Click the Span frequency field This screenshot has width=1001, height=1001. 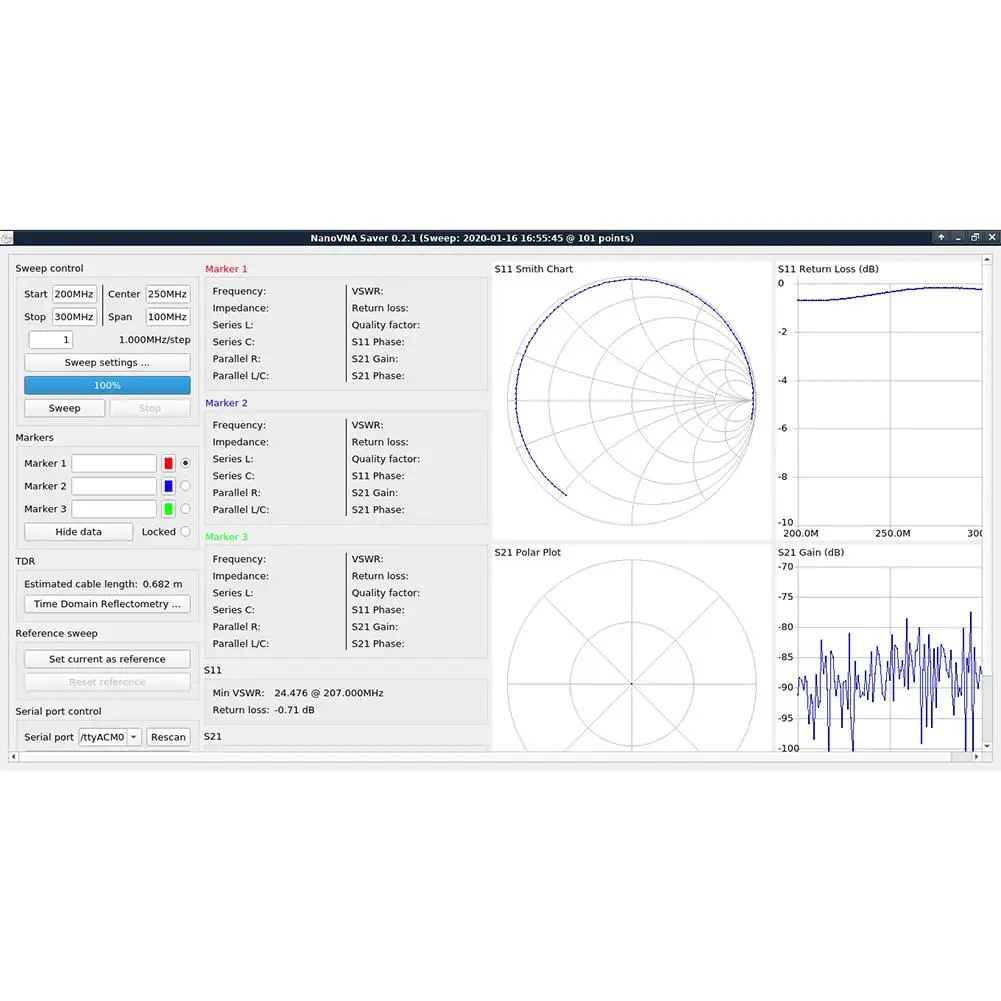point(168,317)
